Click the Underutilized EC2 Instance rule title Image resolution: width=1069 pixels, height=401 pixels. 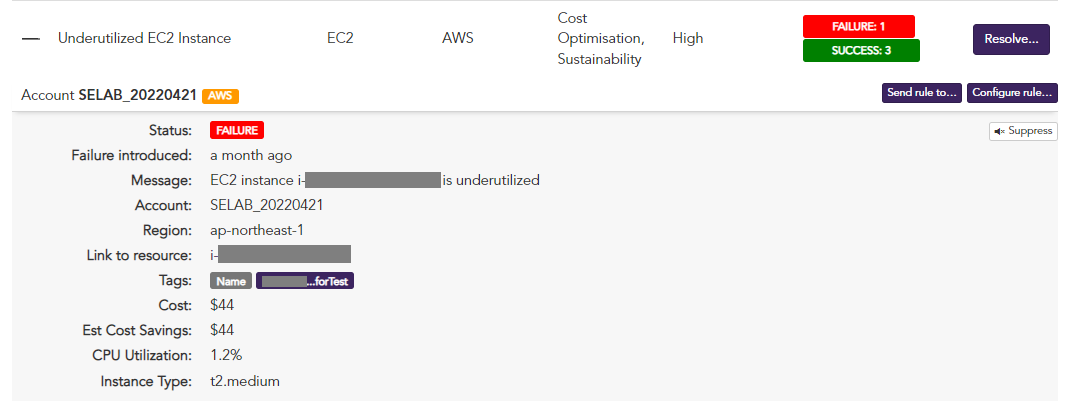(144, 39)
